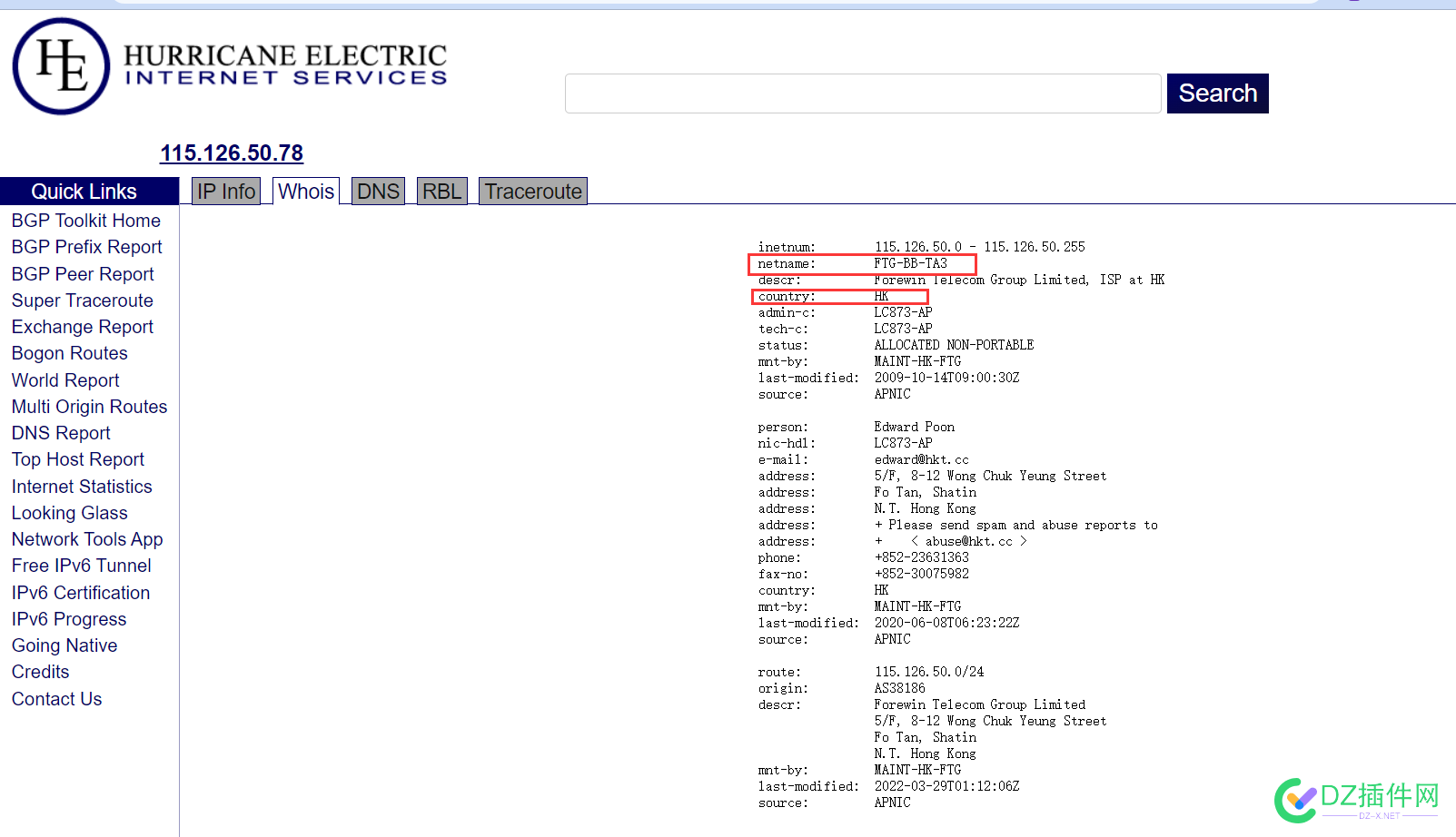This screenshot has width=1456, height=837.
Task: Click the e-mail value edward@hkt.cc
Action: (x=922, y=459)
